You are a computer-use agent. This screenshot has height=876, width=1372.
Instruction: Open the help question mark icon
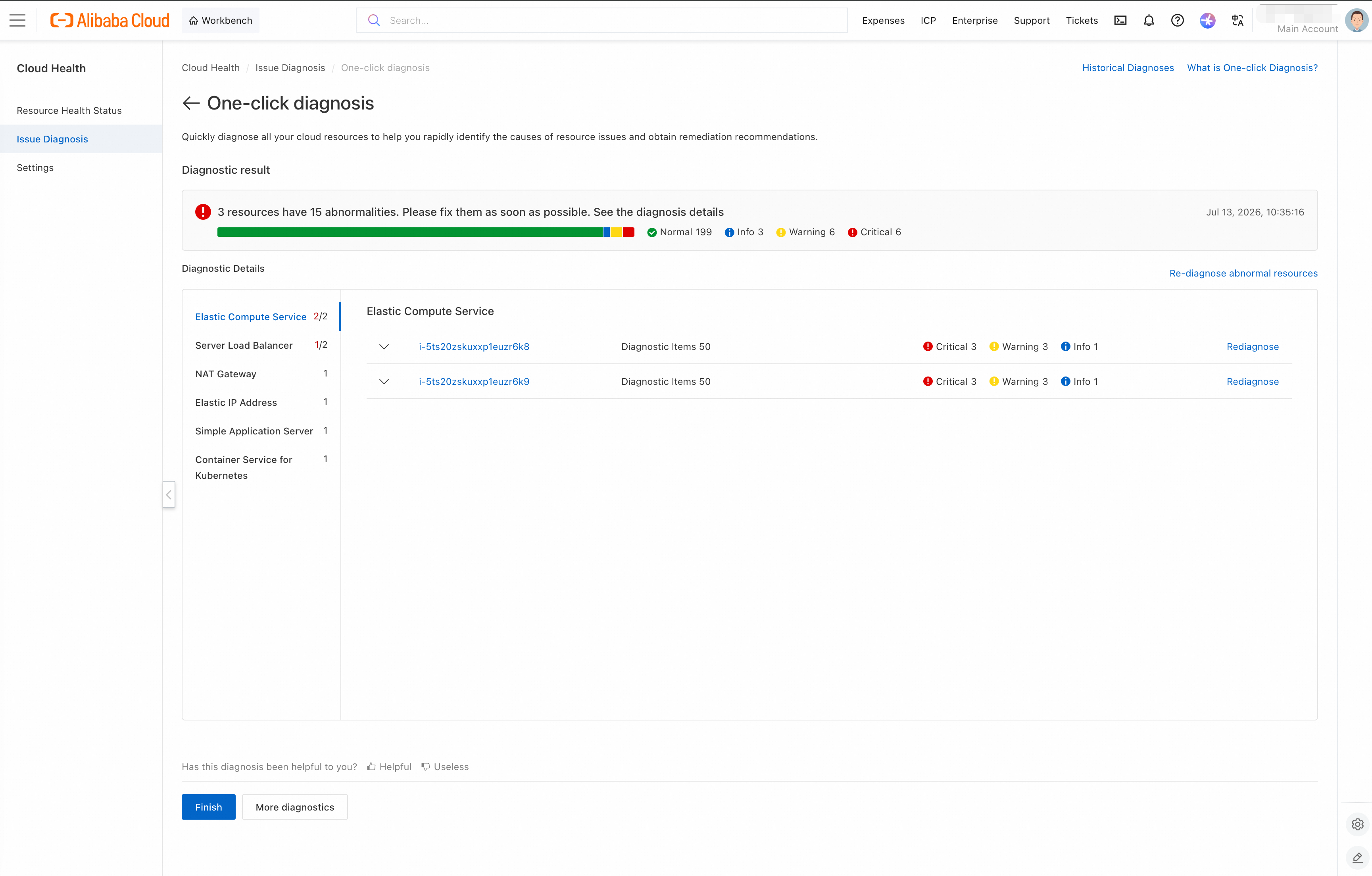1177,21
